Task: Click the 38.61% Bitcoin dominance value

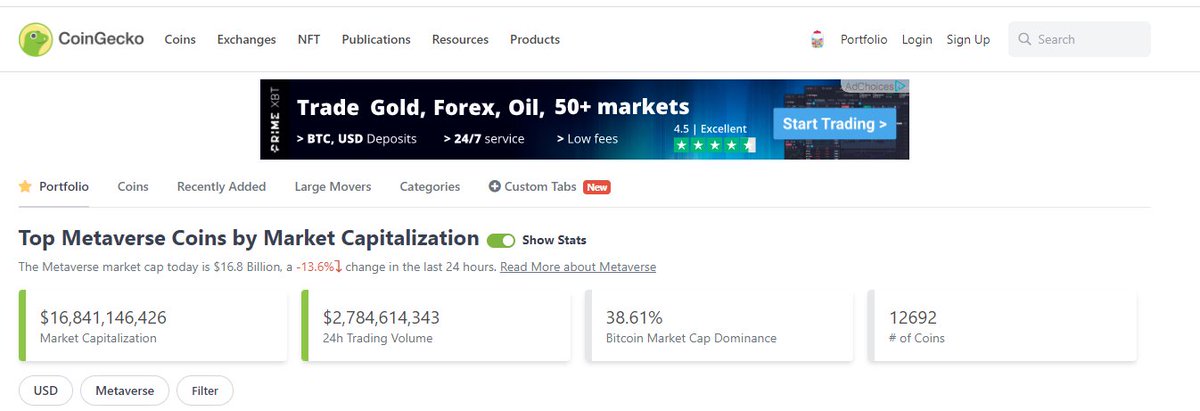Action: point(634,318)
